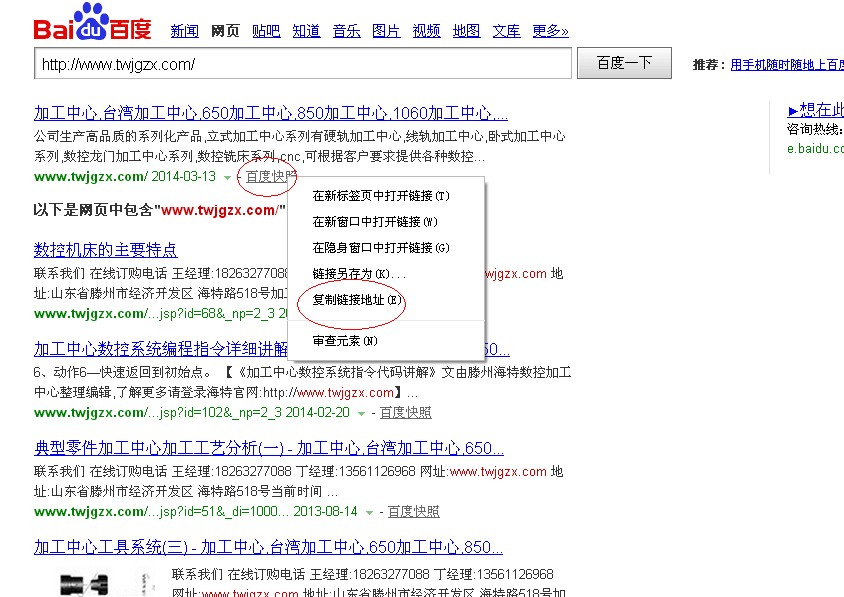The width and height of the screenshot is (844, 597).
Task: Open 百度快照 for the 2014-03-13 result
Action: (x=271, y=177)
